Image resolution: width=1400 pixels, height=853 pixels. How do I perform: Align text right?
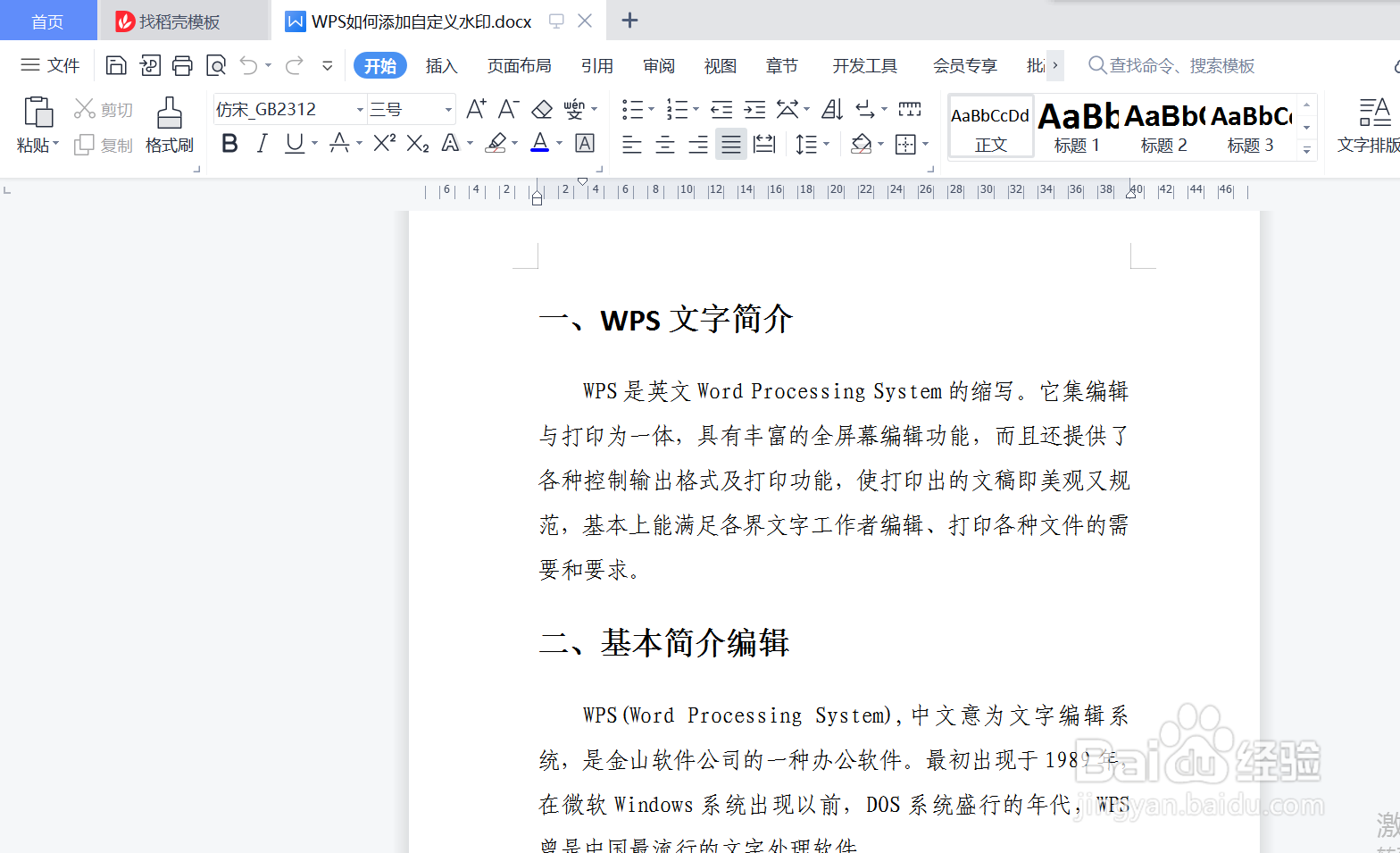(698, 143)
